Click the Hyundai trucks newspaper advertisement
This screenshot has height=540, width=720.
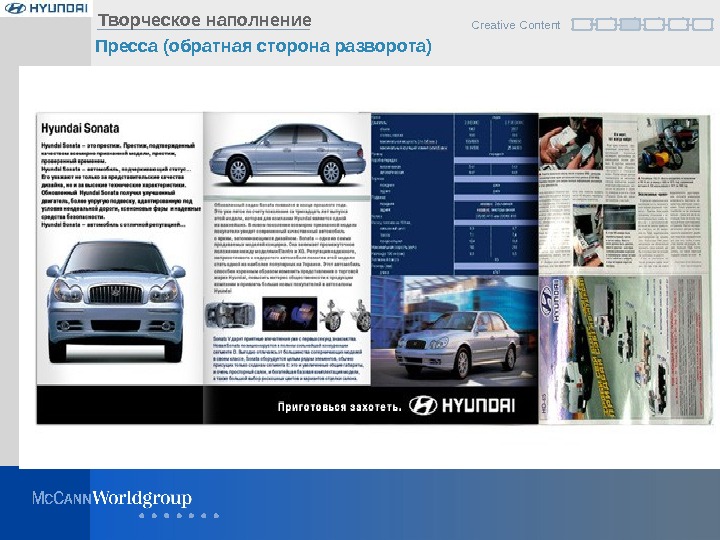[x=624, y=348]
